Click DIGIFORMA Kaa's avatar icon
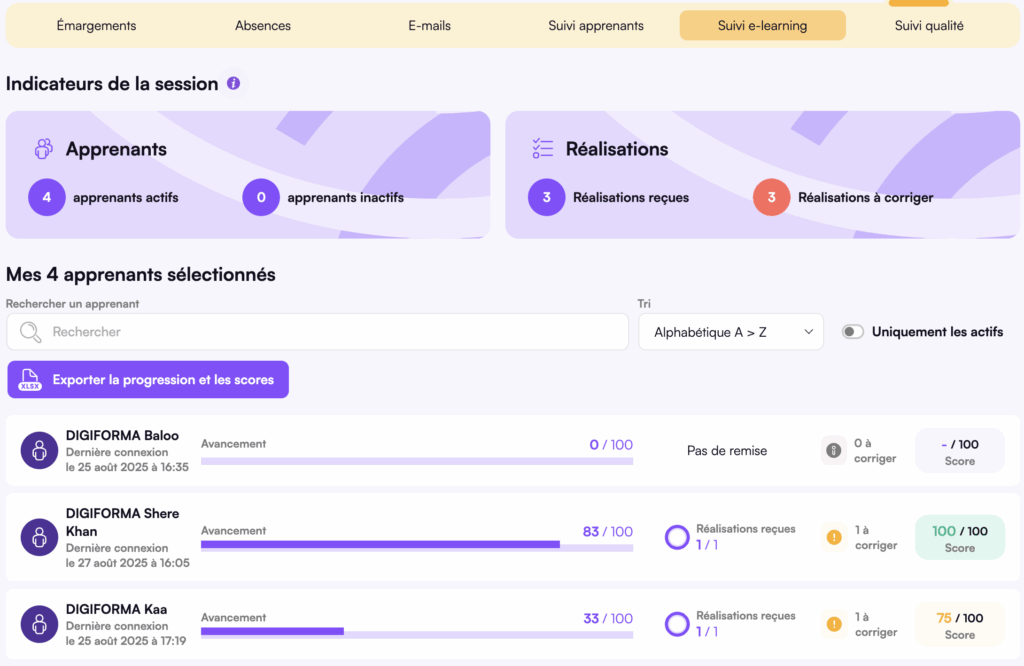1024x666 pixels. tap(40, 624)
